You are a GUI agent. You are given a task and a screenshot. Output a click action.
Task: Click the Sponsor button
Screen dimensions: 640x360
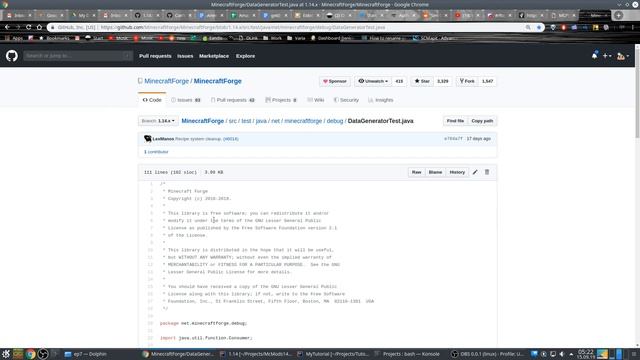point(335,81)
